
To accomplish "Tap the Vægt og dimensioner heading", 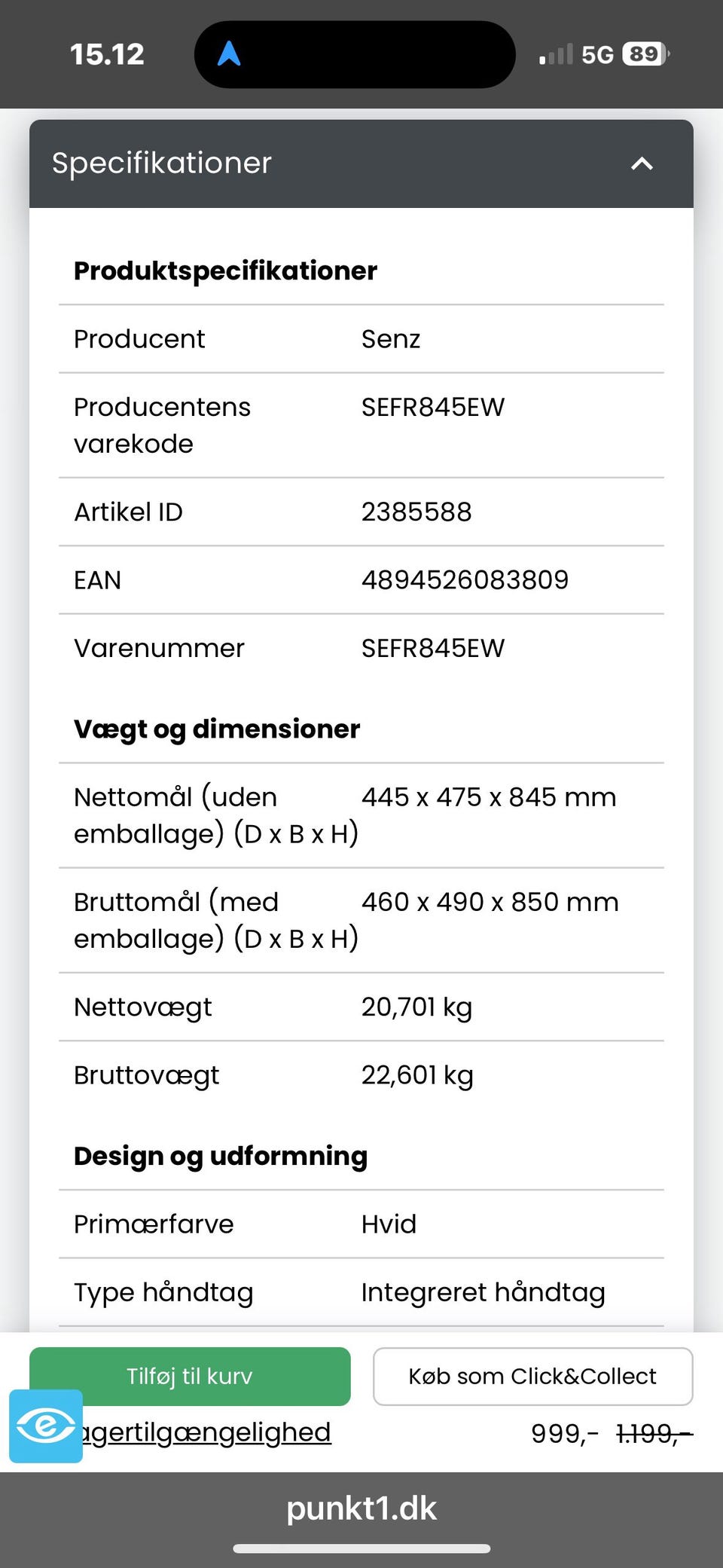I will pos(217,729).
